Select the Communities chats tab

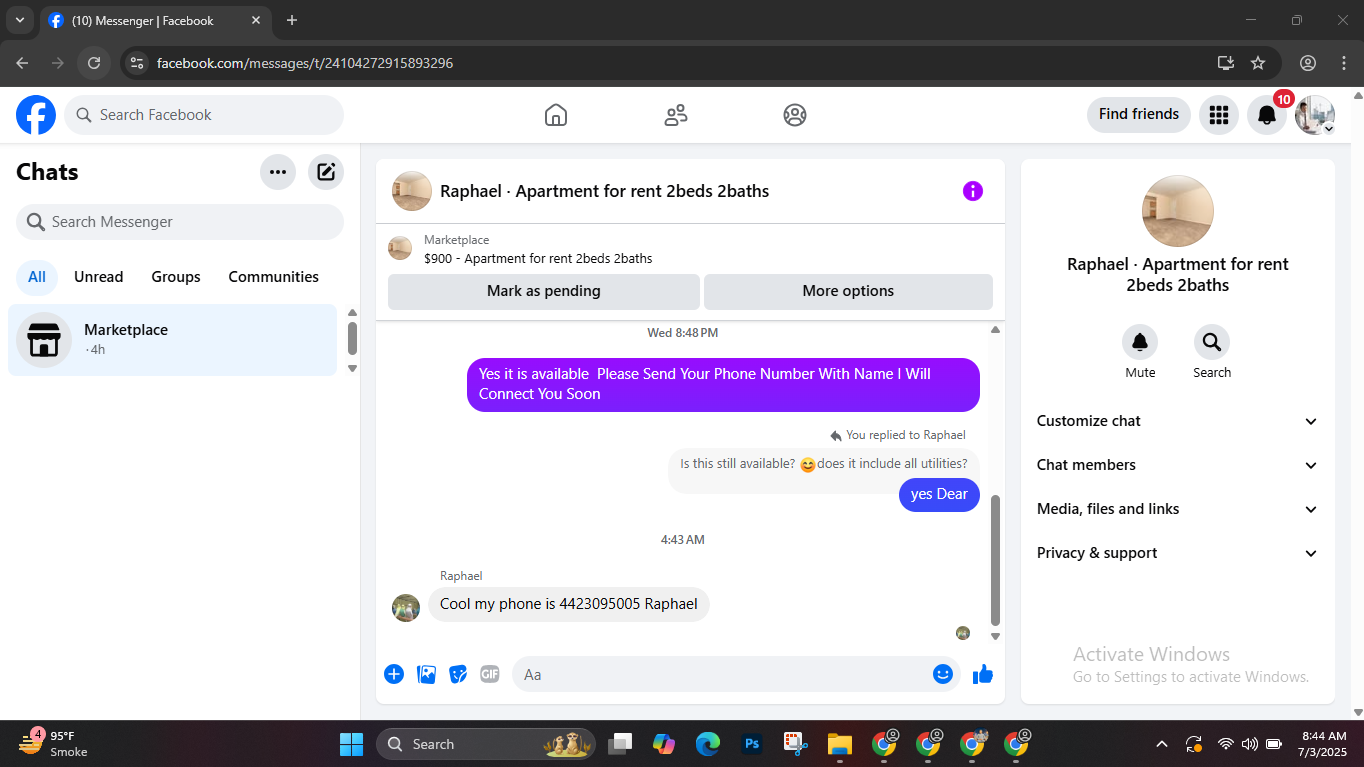pyautogui.click(x=274, y=277)
